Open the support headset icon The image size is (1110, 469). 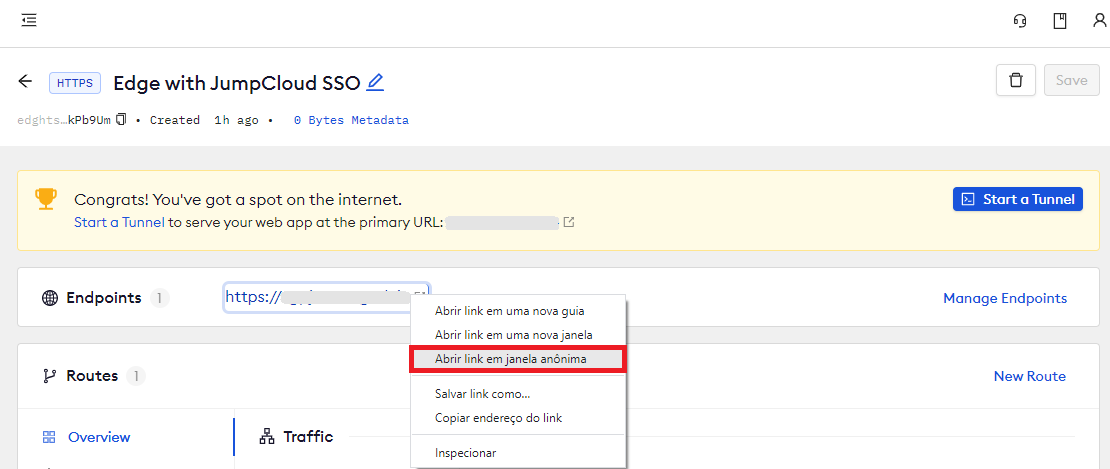pos(1019,21)
